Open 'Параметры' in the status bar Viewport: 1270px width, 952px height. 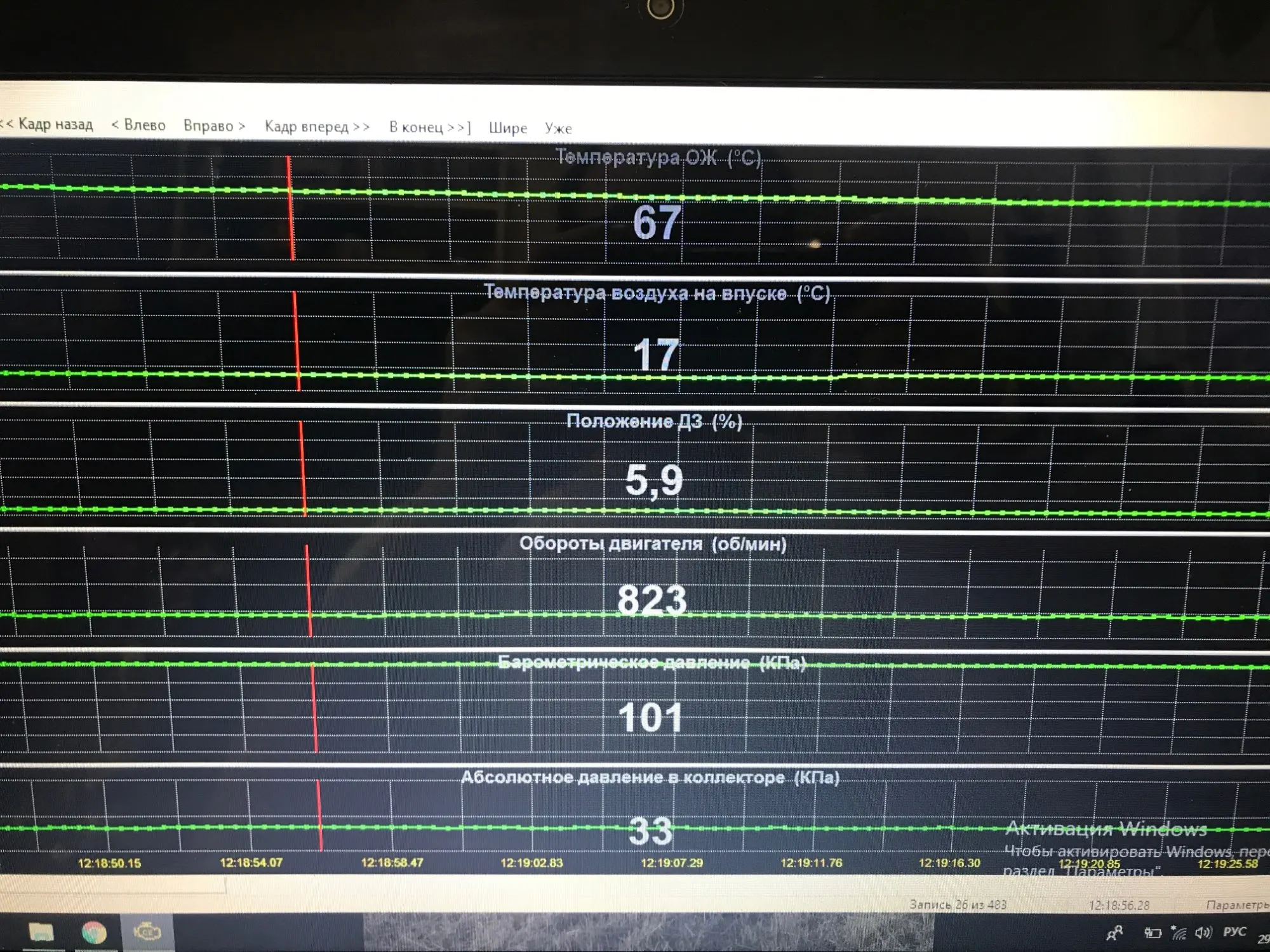click(1237, 905)
